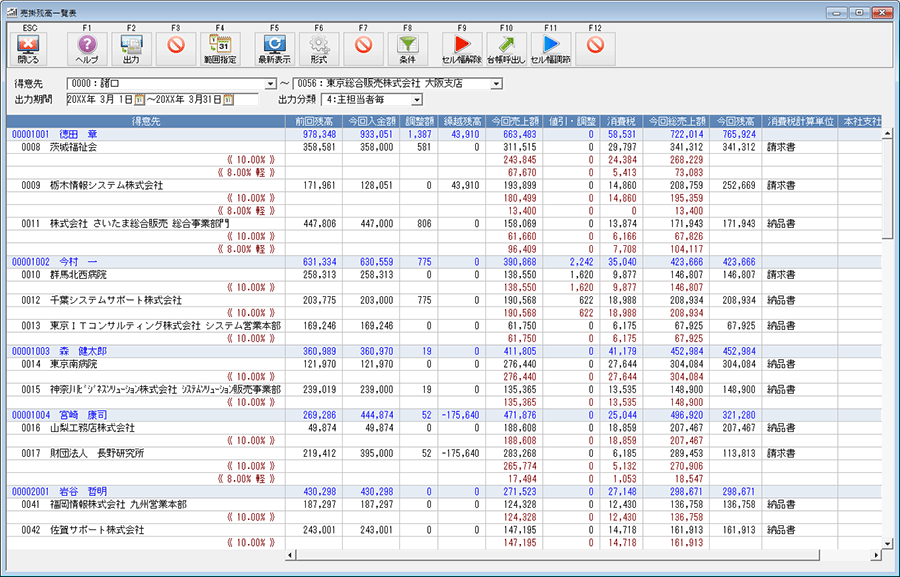Select the row 0010 群馬北西病院
Viewport: 900px width, 577px height.
click(444, 274)
